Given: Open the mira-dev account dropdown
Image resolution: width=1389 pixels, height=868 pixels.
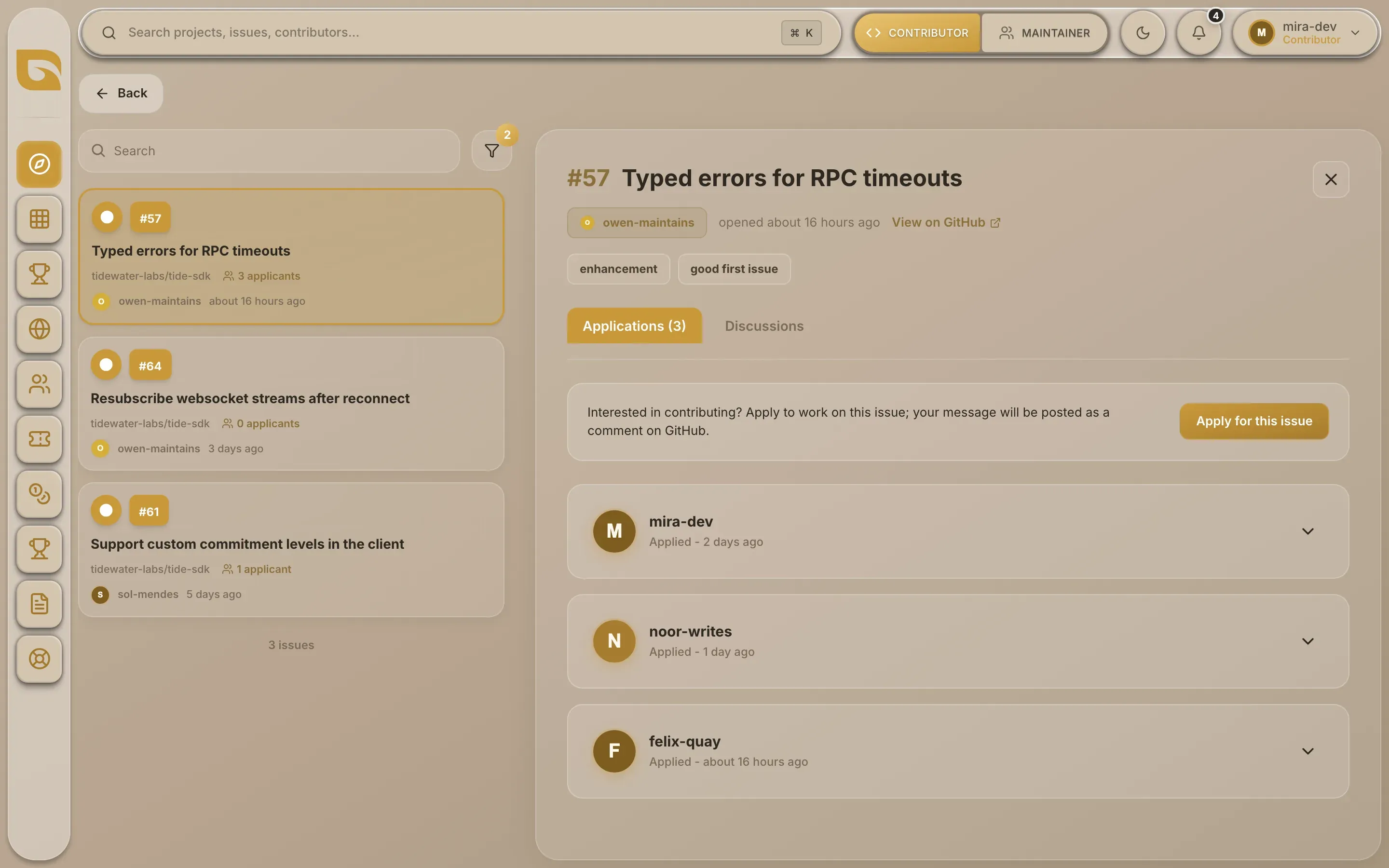Looking at the screenshot, I should click(x=1306, y=33).
